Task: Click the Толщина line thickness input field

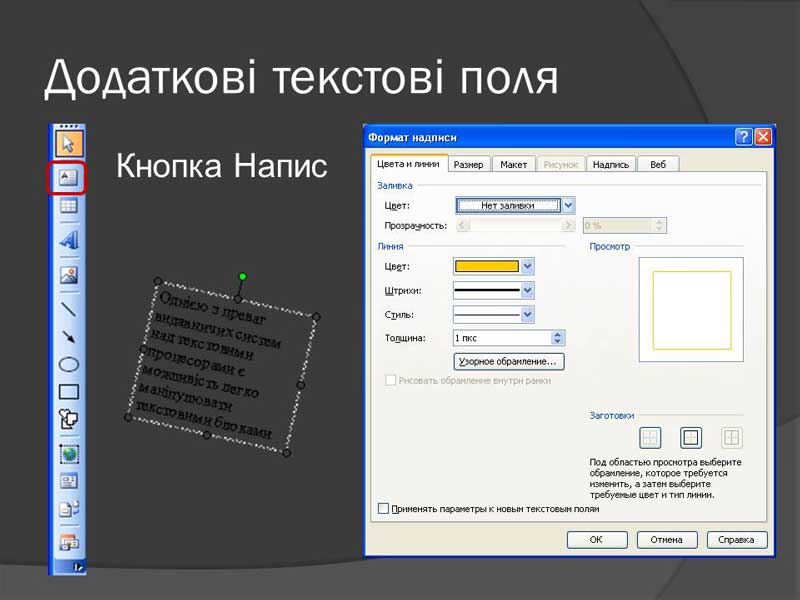Action: point(501,338)
